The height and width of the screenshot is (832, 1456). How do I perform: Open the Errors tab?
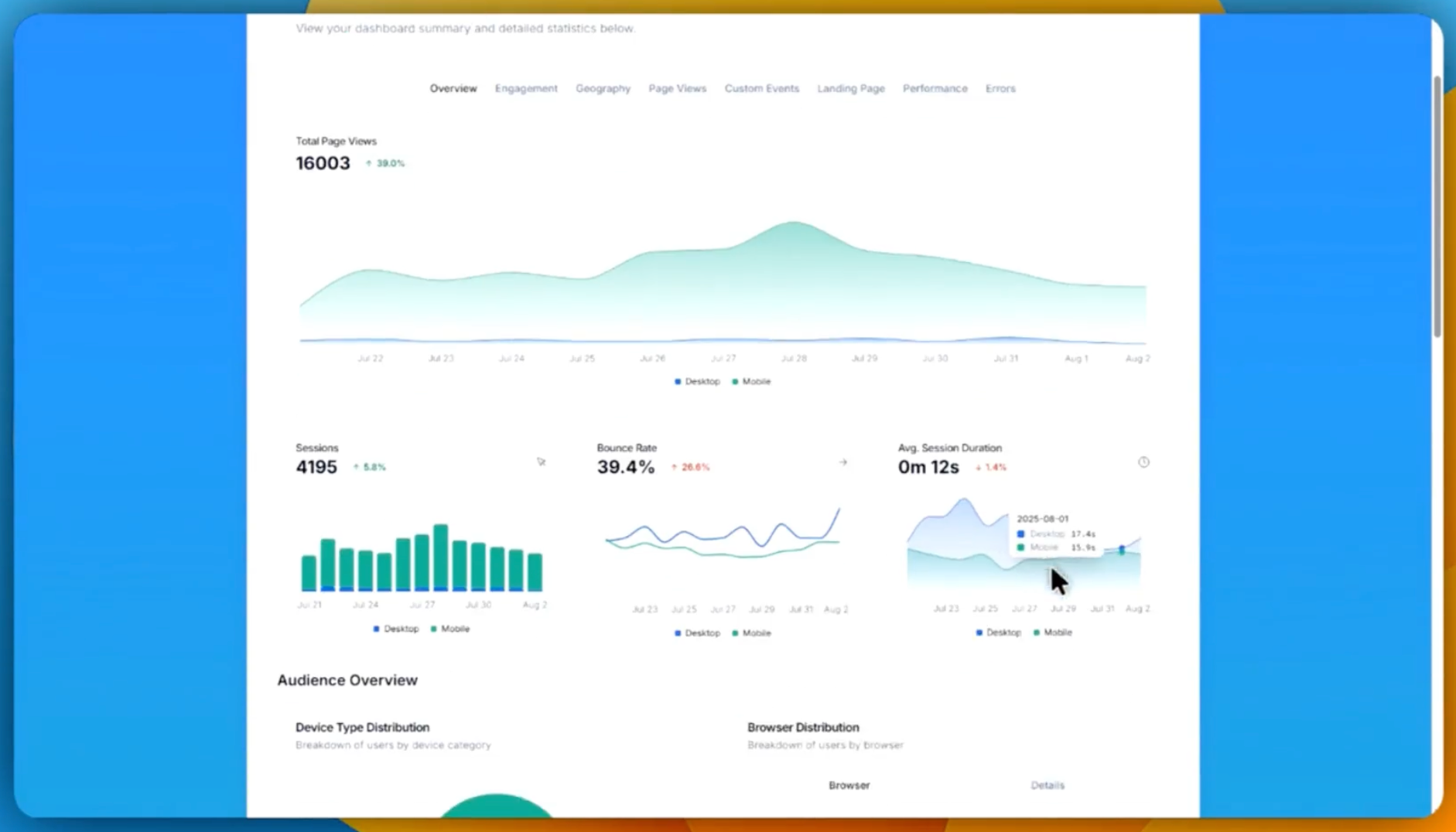tap(1000, 88)
